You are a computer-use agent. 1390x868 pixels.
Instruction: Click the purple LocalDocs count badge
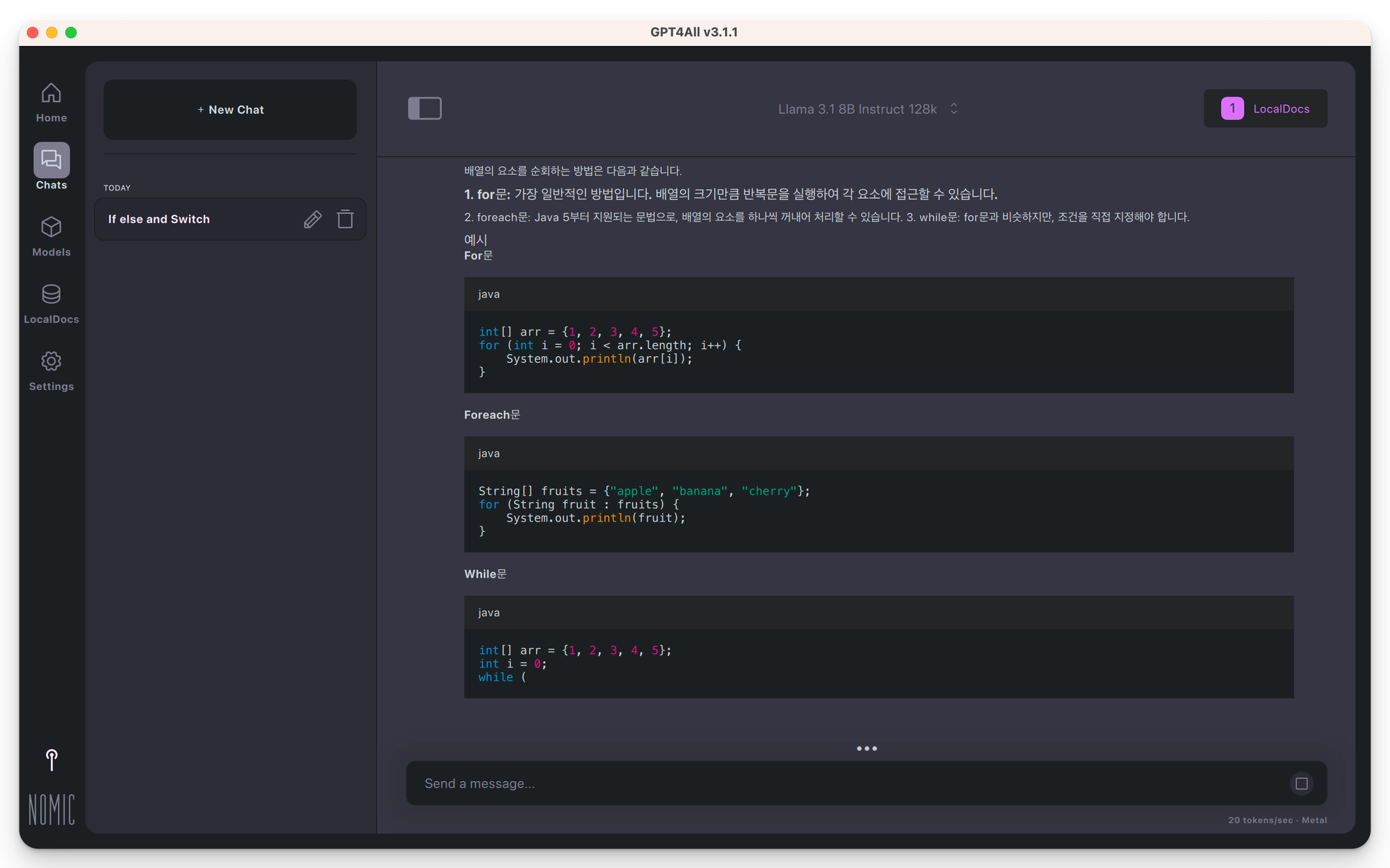[x=1232, y=108]
